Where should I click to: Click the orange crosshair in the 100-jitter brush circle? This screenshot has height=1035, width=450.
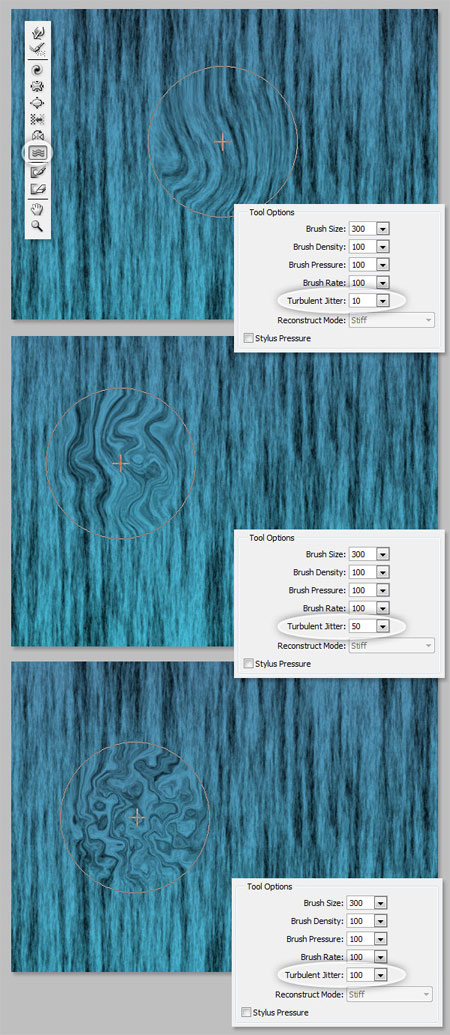coord(137,818)
